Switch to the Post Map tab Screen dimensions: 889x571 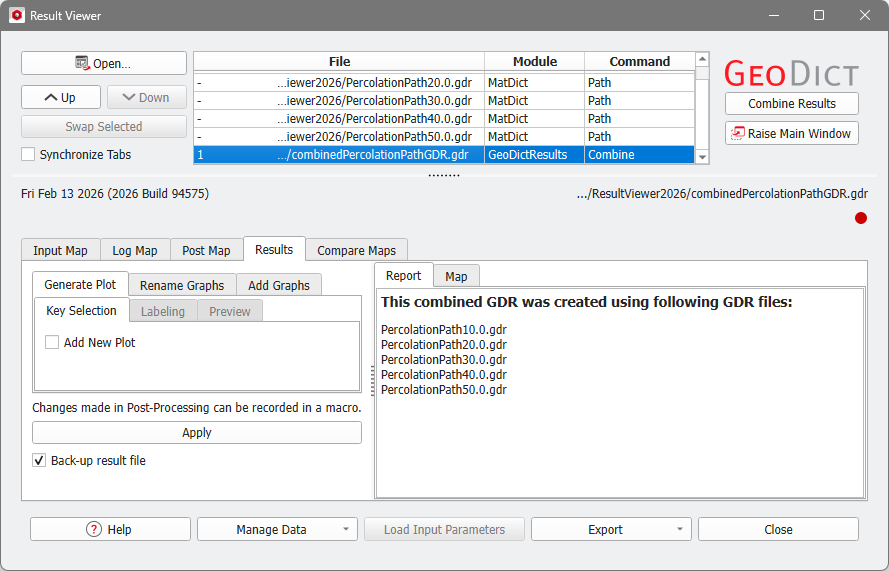coord(206,251)
